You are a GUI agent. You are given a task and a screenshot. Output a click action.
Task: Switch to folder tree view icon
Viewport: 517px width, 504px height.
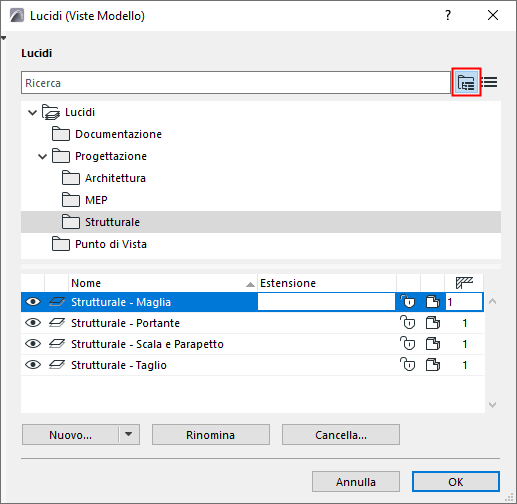(x=466, y=82)
